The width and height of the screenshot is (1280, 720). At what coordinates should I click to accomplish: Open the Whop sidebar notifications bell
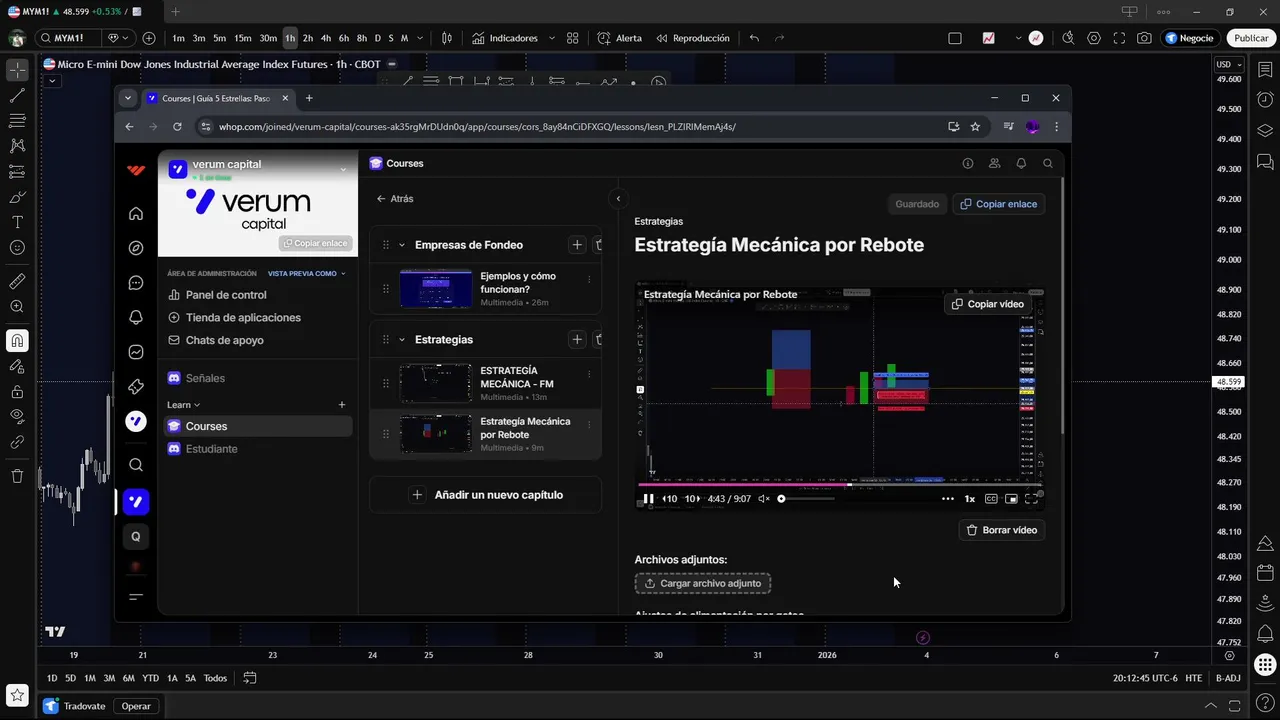click(x=136, y=318)
